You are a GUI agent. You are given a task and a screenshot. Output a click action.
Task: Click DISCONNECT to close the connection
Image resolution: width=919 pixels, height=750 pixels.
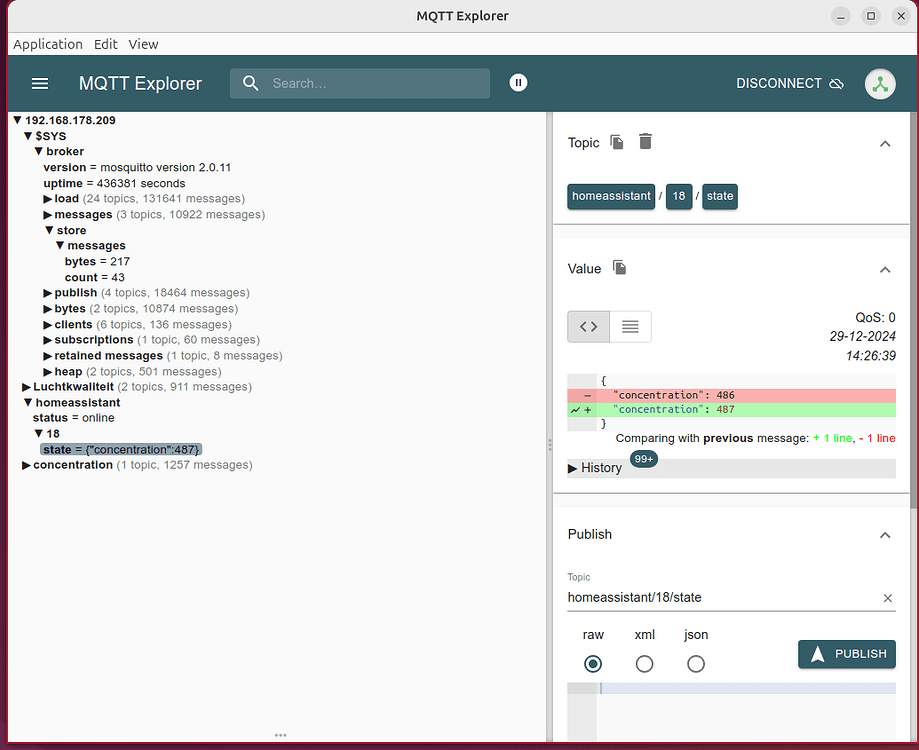pyautogui.click(x=779, y=84)
